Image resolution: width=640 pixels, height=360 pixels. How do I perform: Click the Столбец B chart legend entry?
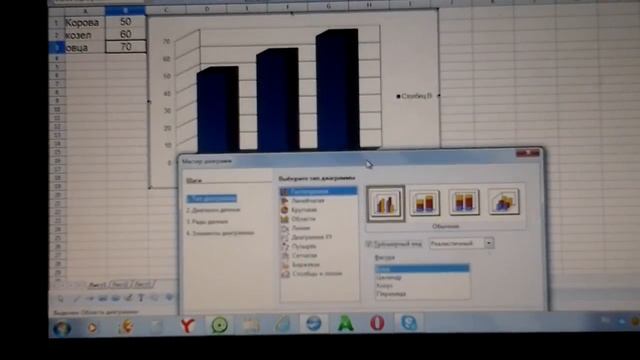[414, 96]
